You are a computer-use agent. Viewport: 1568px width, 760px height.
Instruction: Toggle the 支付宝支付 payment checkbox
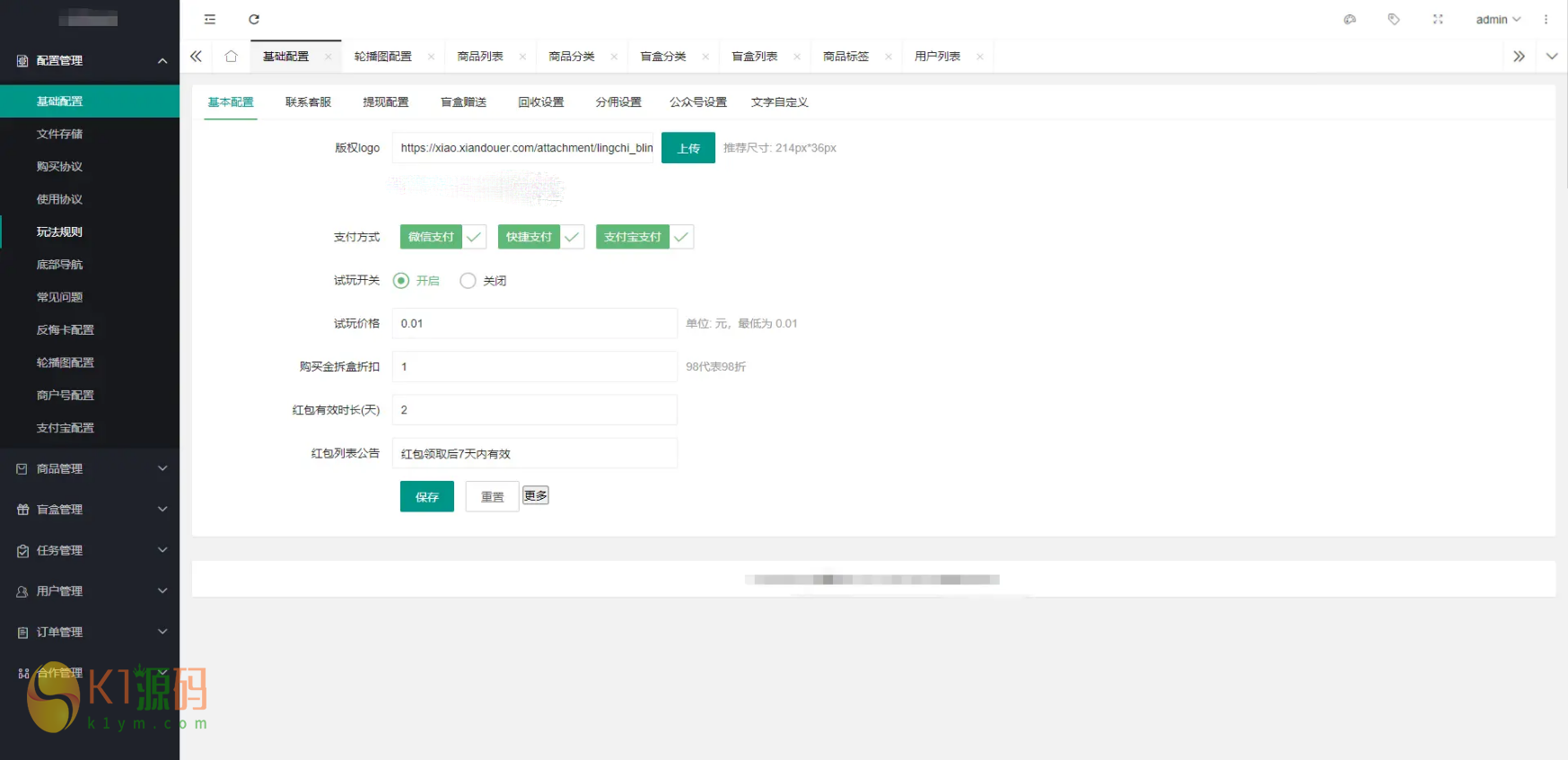(644, 237)
